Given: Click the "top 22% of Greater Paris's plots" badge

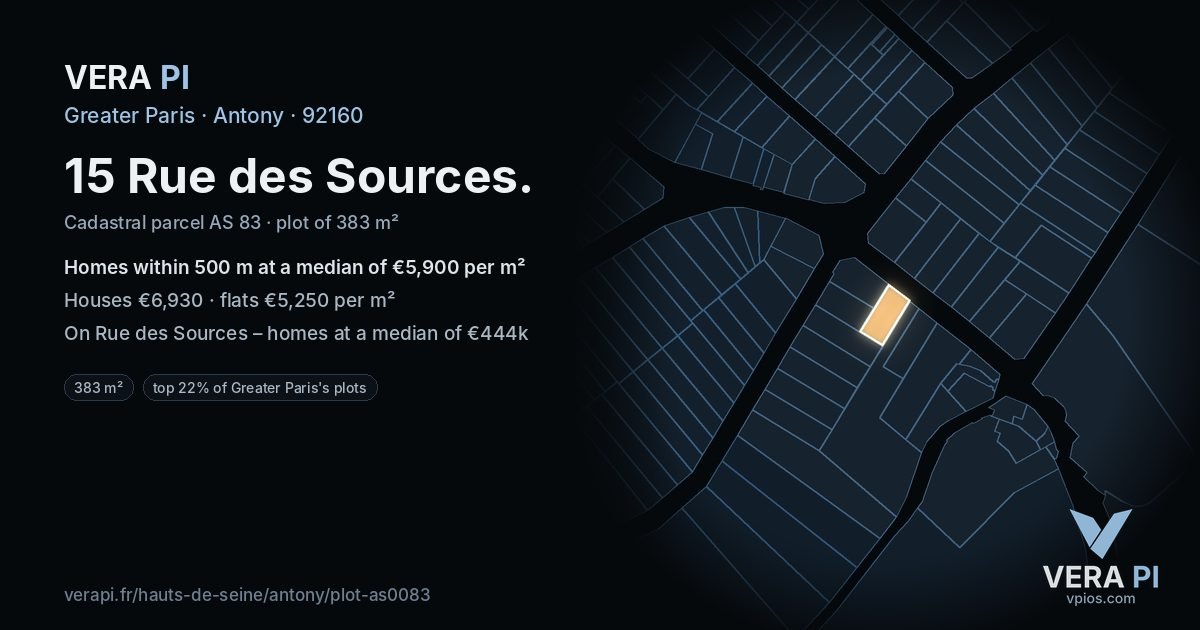Looking at the screenshot, I should click(260, 388).
